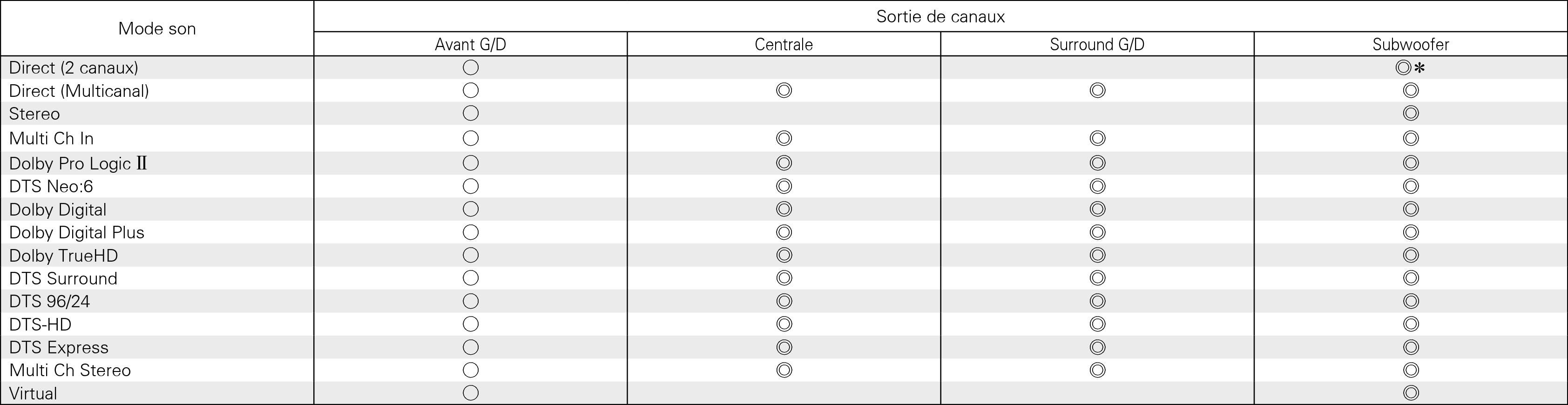
Task: Select the Dolby Pro Logic II row label
Action: point(78,164)
